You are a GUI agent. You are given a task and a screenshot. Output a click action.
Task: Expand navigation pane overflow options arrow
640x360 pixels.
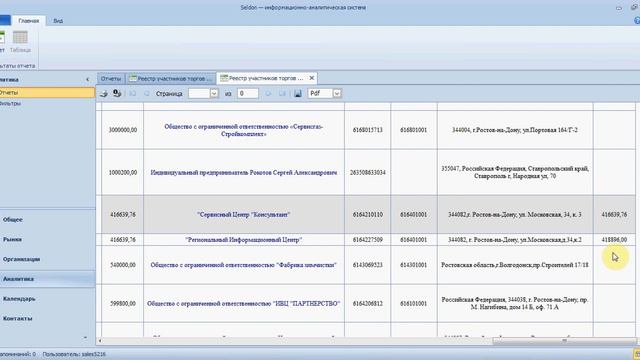[x=85, y=338]
